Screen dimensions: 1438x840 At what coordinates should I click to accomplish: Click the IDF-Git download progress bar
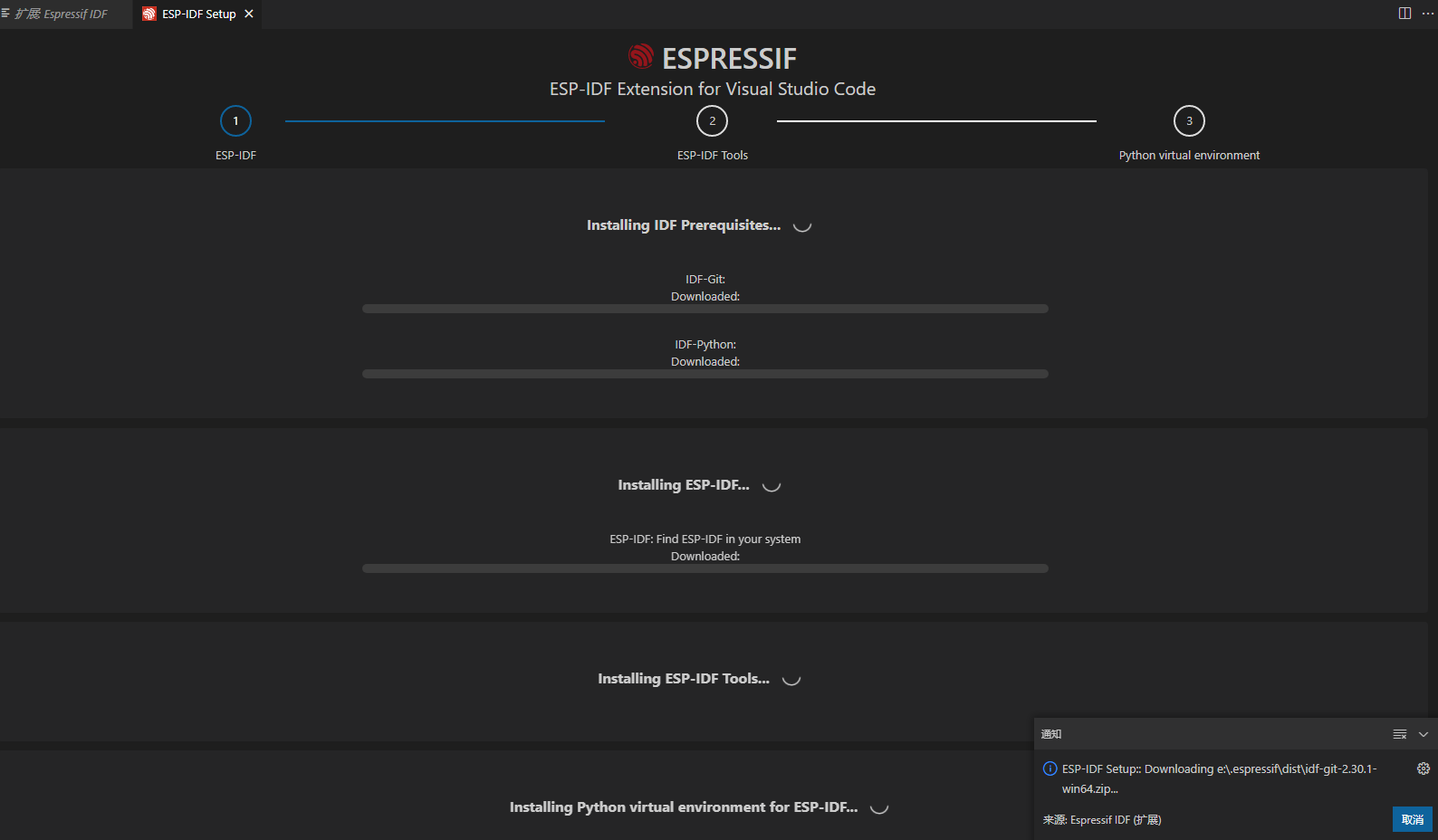click(705, 309)
